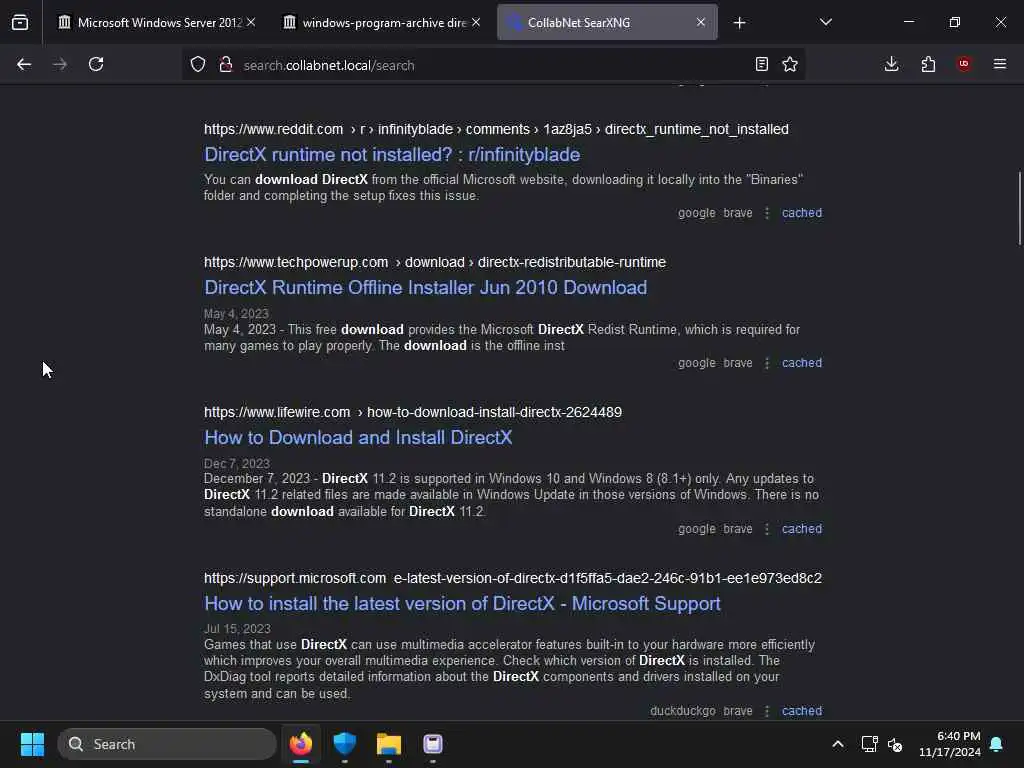Open Firefox View recent browsing icon

point(20,22)
